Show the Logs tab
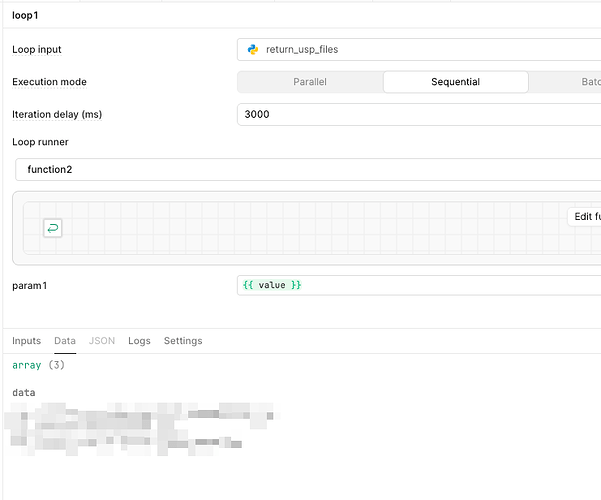 click(x=139, y=341)
